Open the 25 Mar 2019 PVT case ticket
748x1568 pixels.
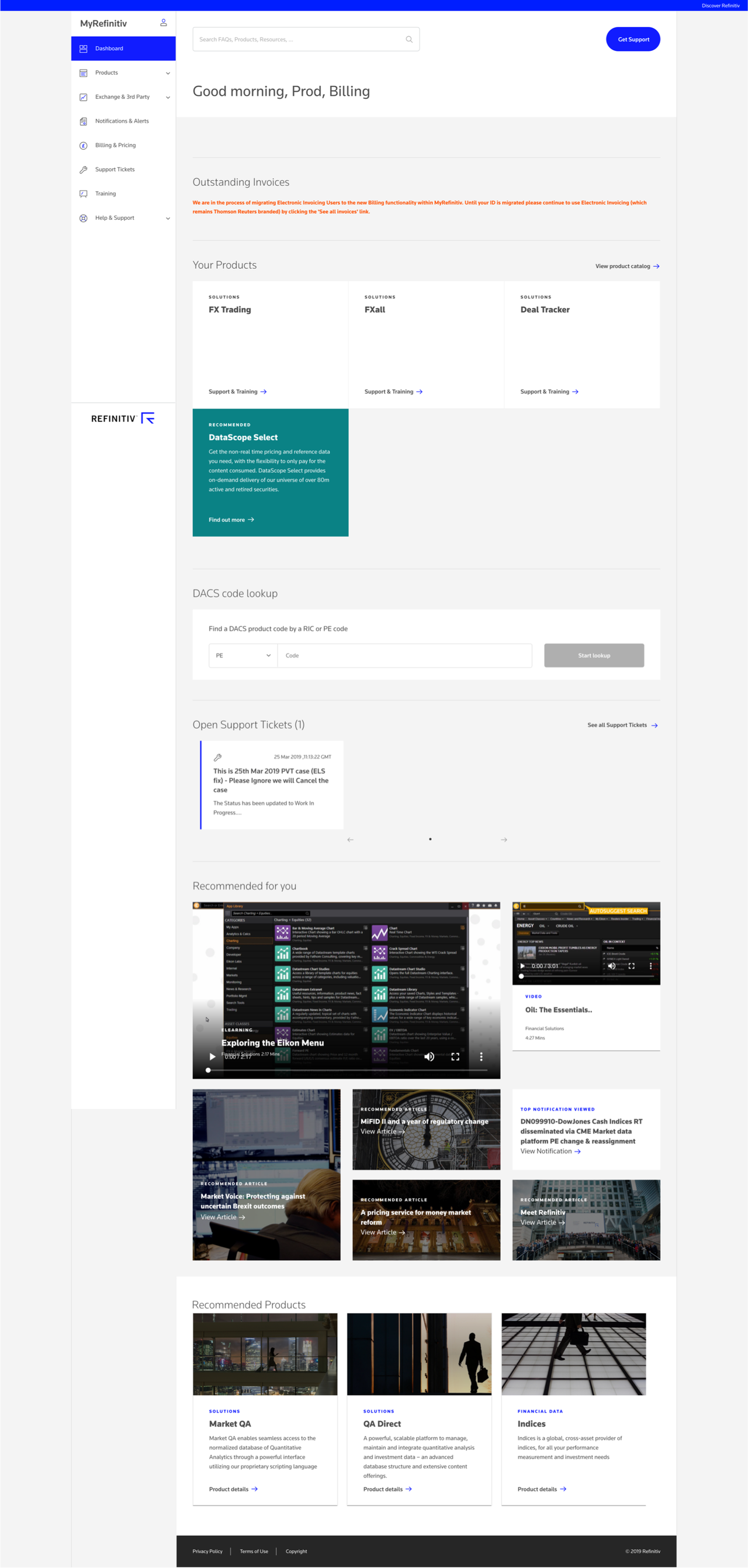pyautogui.click(x=272, y=785)
